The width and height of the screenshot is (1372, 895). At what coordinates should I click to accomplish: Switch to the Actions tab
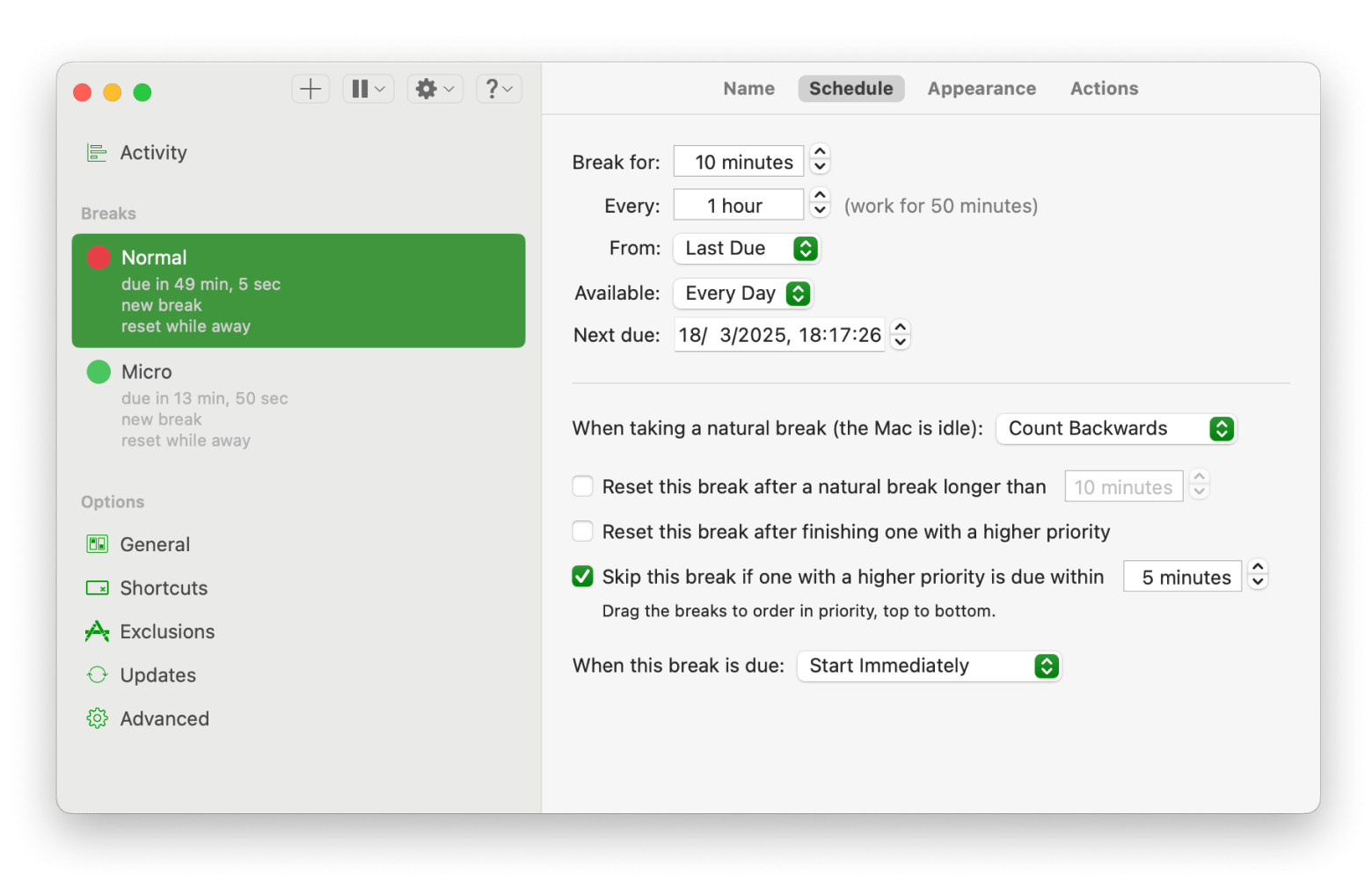pyautogui.click(x=1104, y=89)
